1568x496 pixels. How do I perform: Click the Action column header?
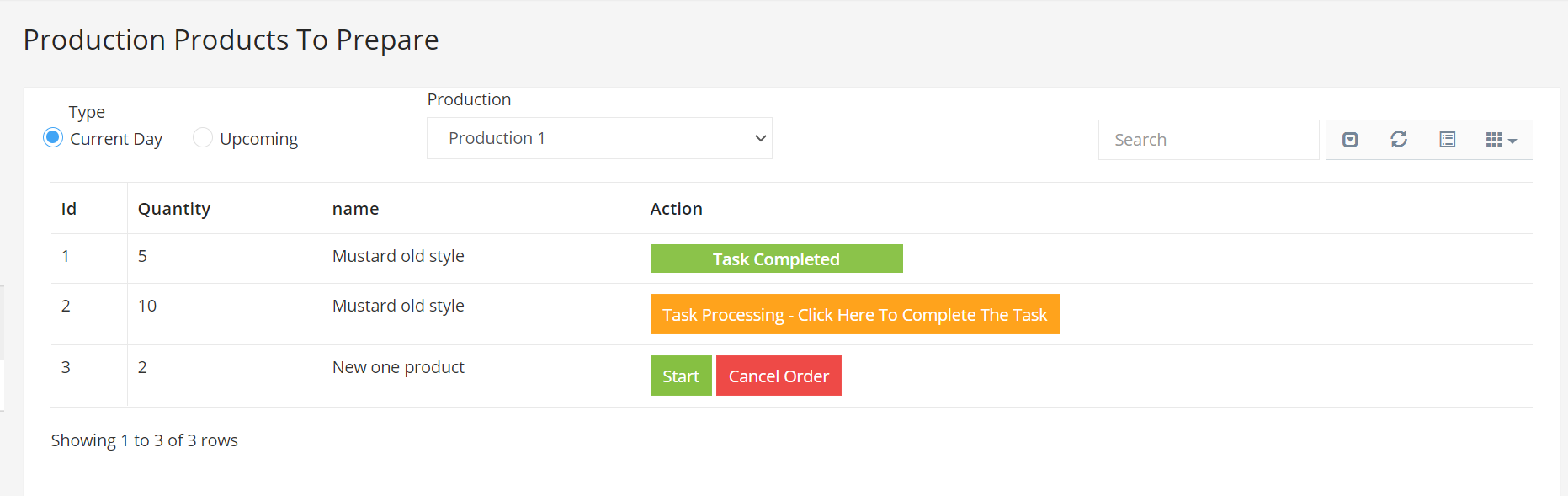point(676,209)
